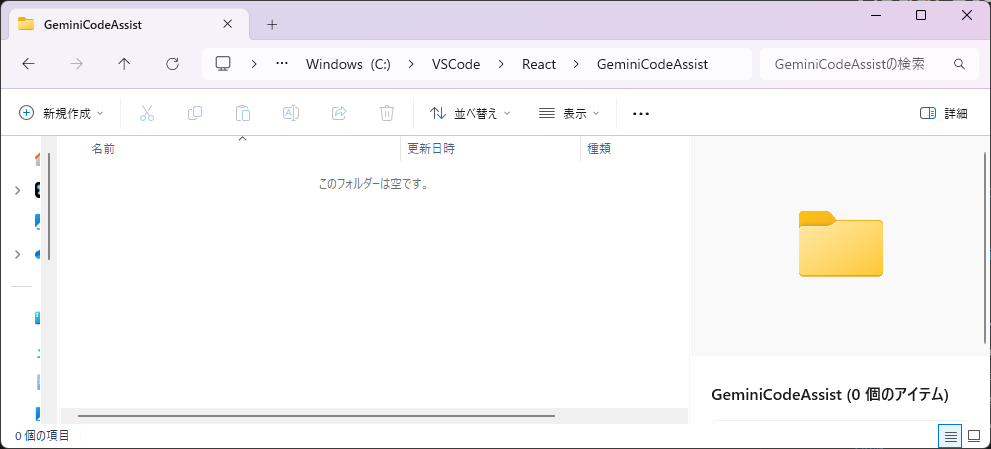Screen dimensions: 991x449
Task: Show hidden path segments via ellipsis in address bar
Action: (283, 64)
